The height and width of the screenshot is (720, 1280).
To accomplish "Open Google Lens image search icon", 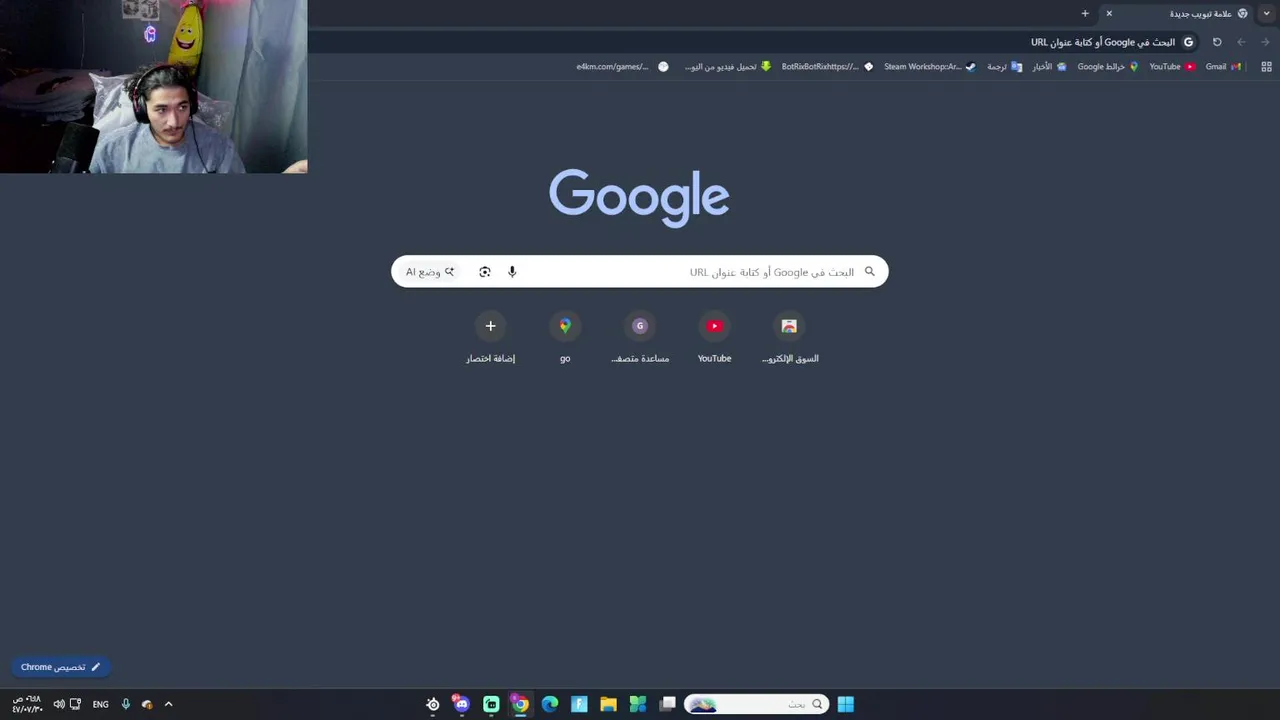I will pos(485,272).
